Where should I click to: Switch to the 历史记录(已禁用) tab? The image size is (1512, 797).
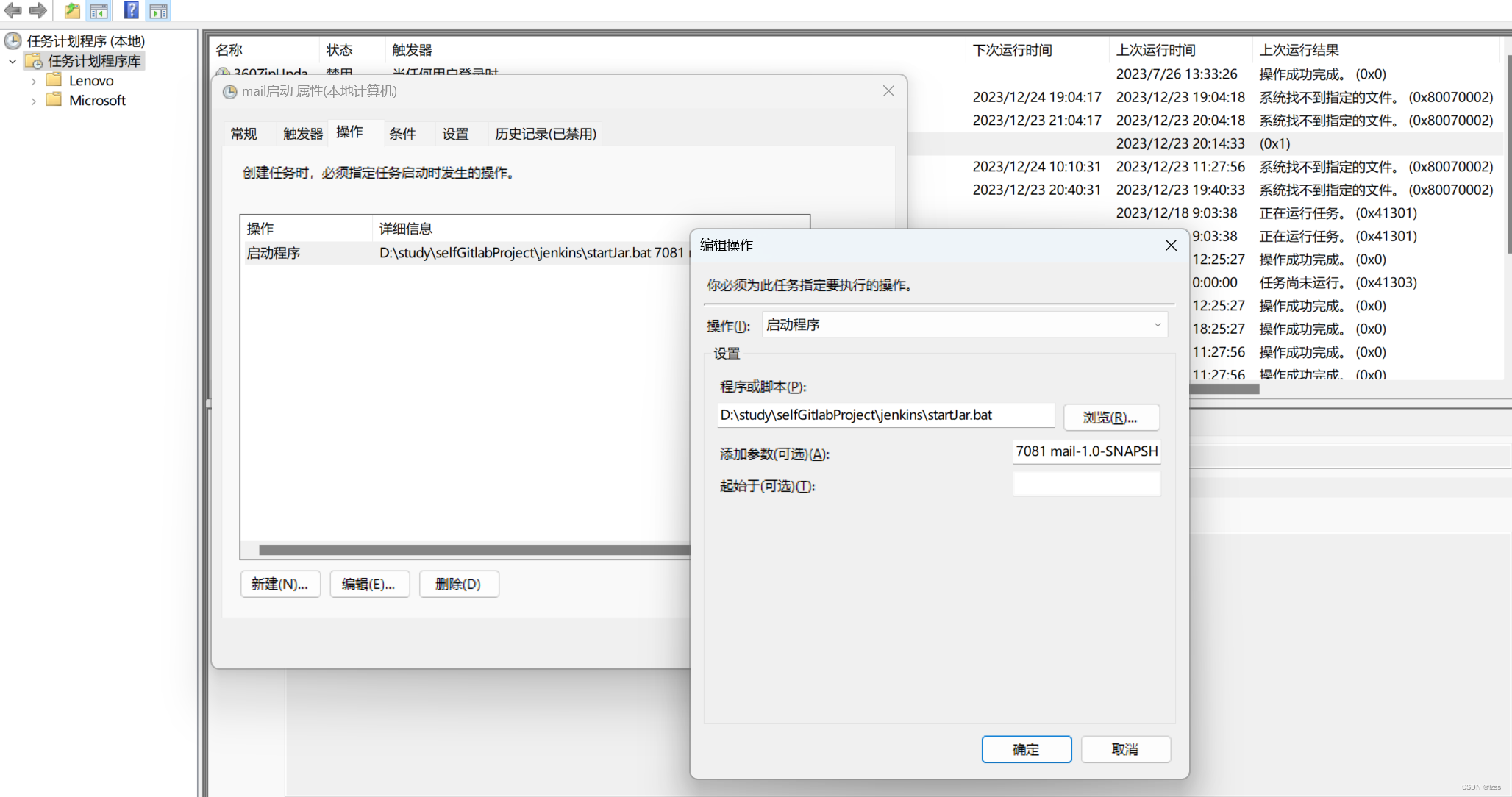(x=545, y=134)
